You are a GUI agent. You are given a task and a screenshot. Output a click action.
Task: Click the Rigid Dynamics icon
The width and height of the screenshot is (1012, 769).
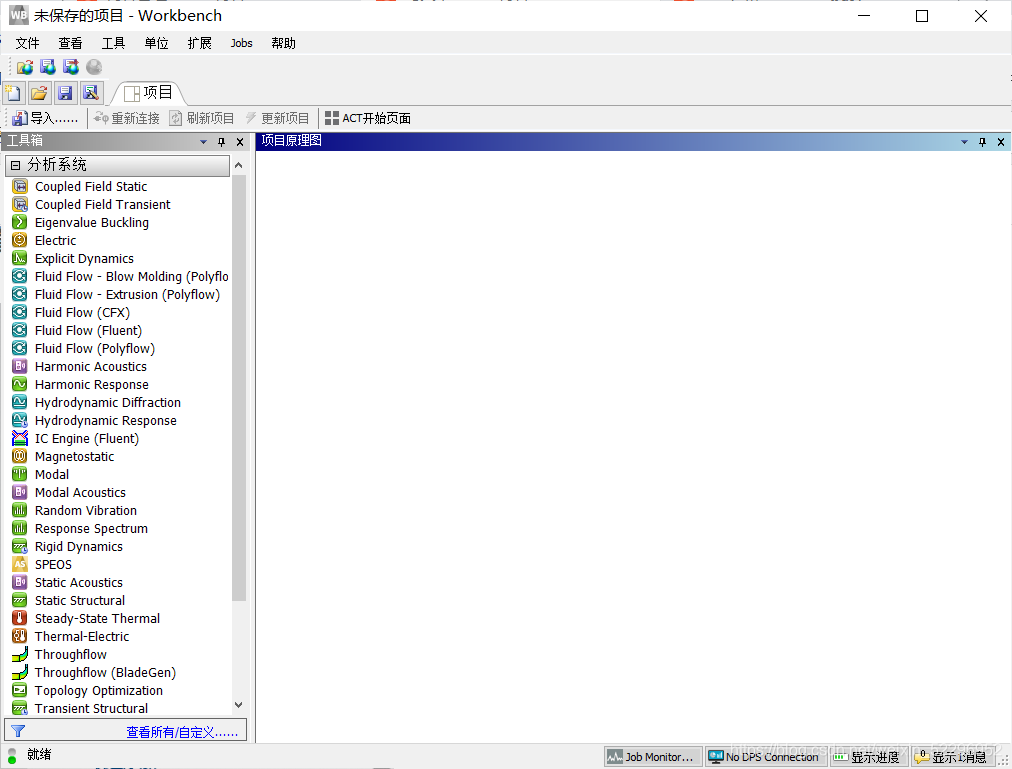20,547
